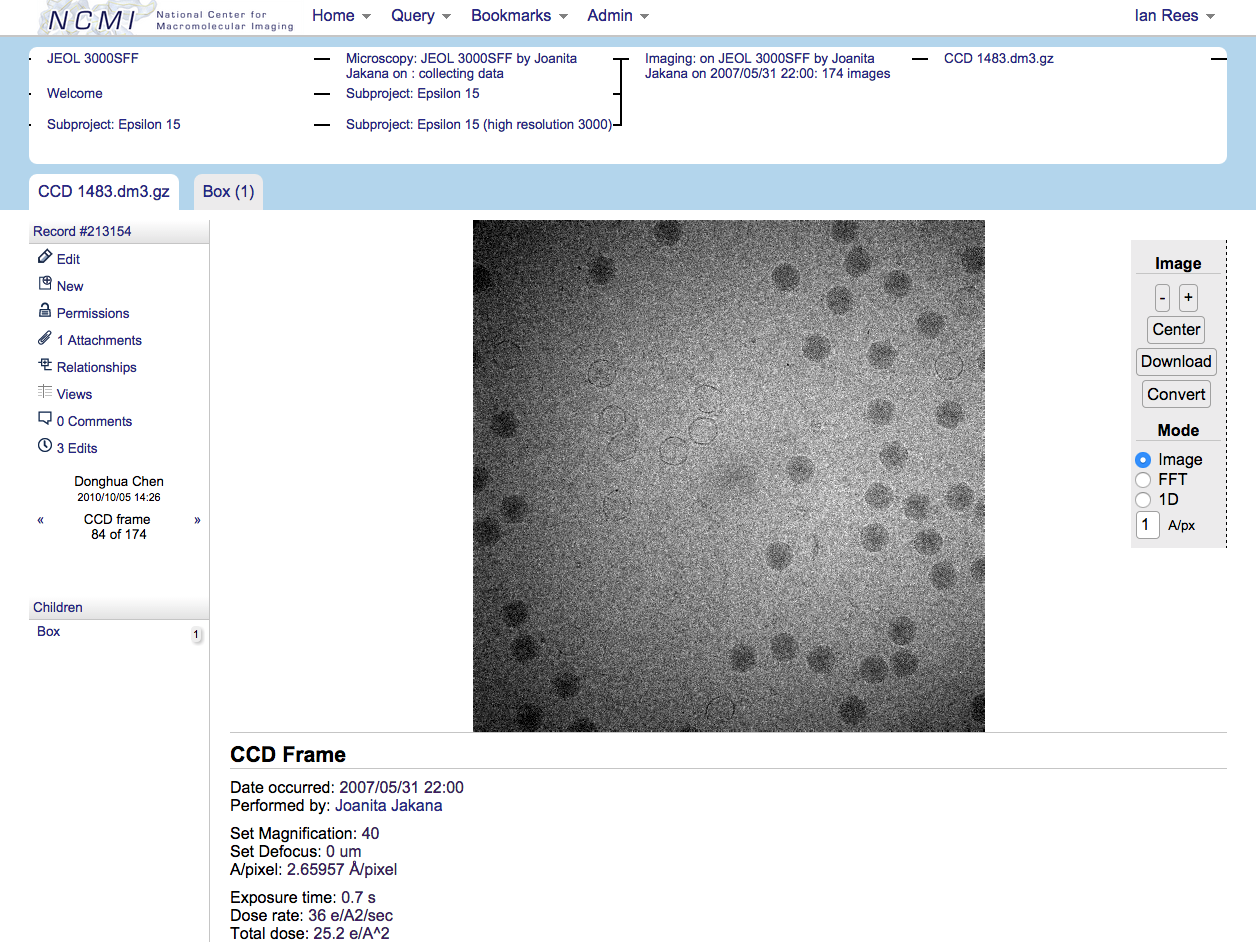Image resolution: width=1256 pixels, height=942 pixels.
Task: Click the A/px value input field
Action: [1147, 525]
